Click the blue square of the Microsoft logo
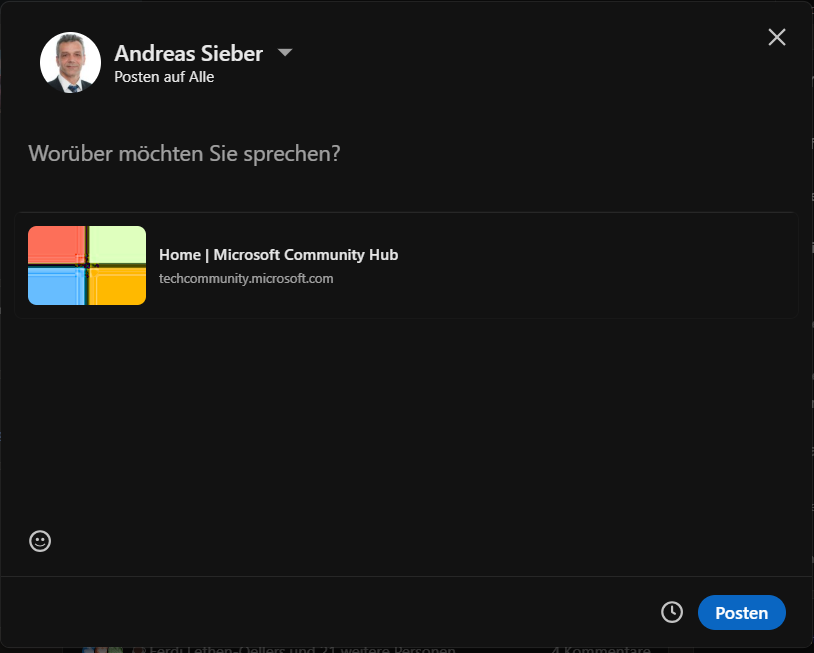Screen dimensions: 814x653 (56, 286)
